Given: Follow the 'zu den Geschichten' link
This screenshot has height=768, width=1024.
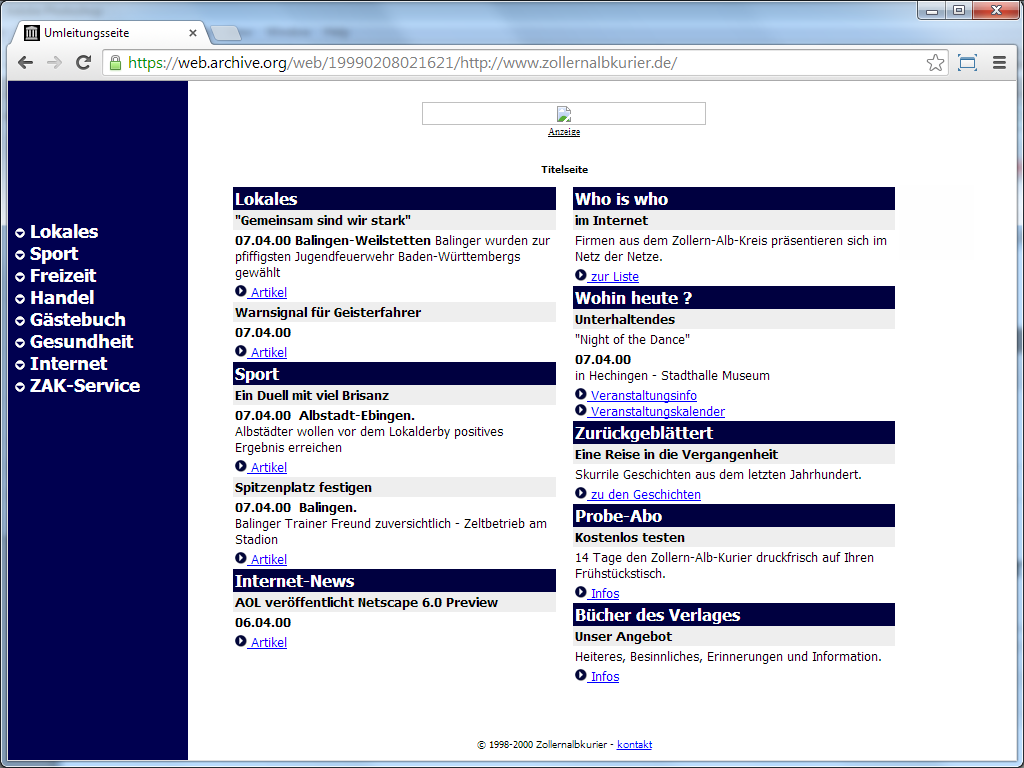Looking at the screenshot, I should 645,495.
